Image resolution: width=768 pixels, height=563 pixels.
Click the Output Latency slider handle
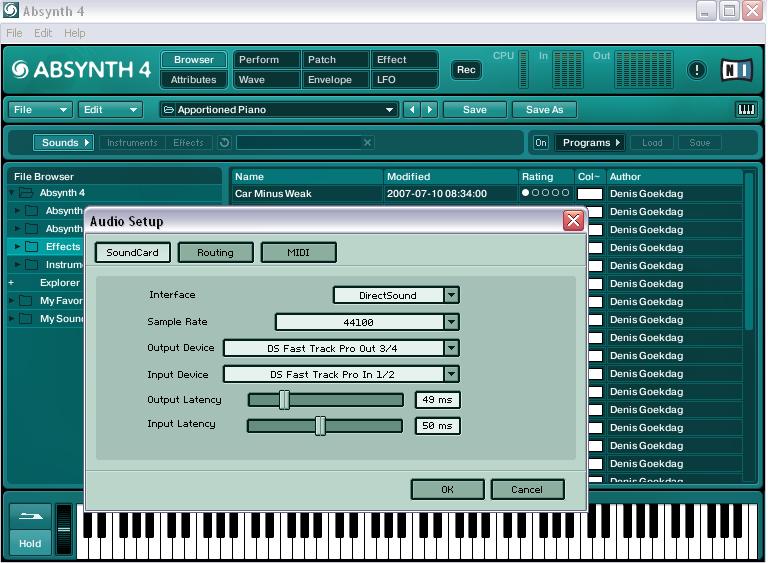point(284,400)
